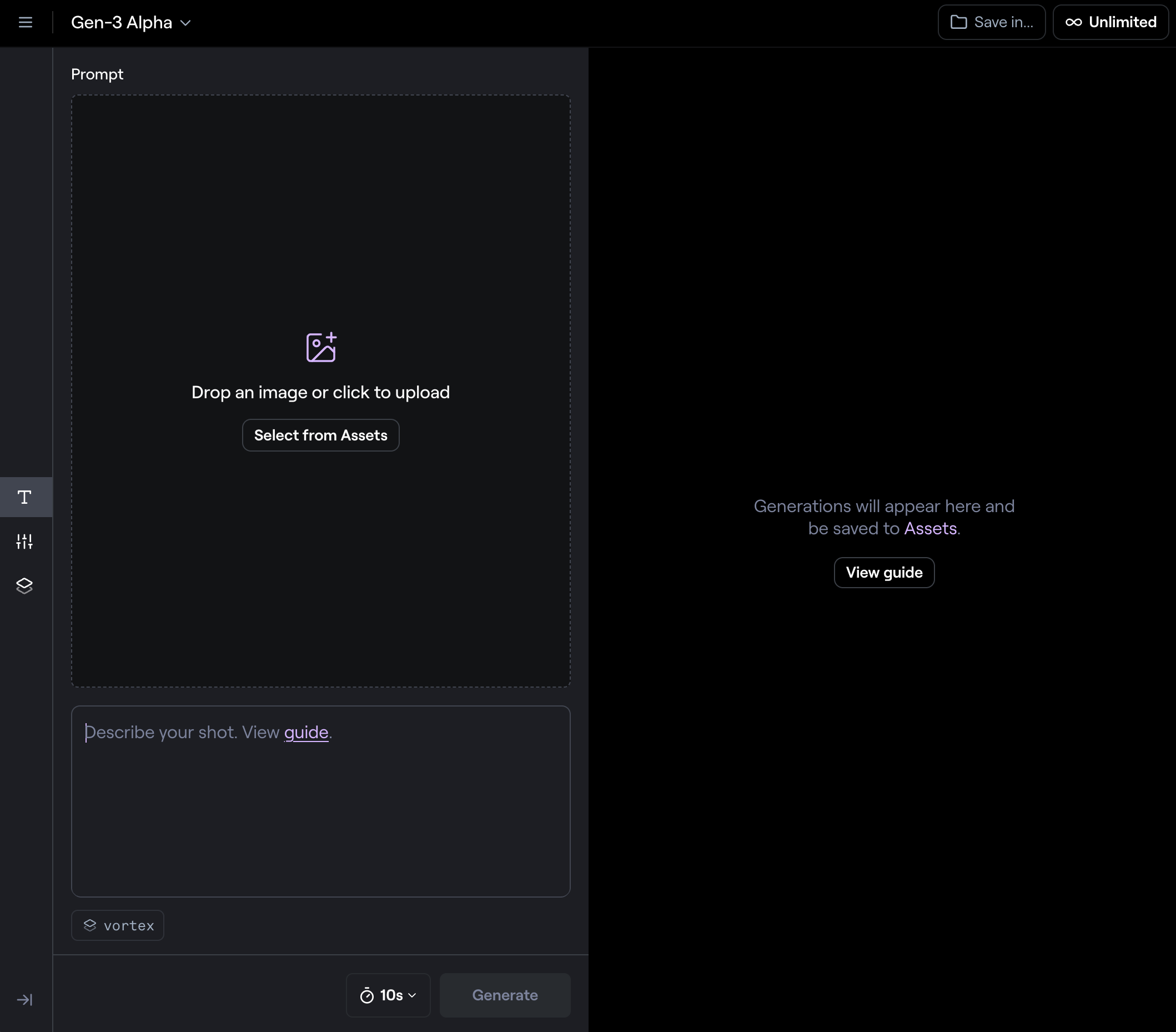Click the vortex preset tag
The width and height of the screenshot is (1176, 1032).
118,925
